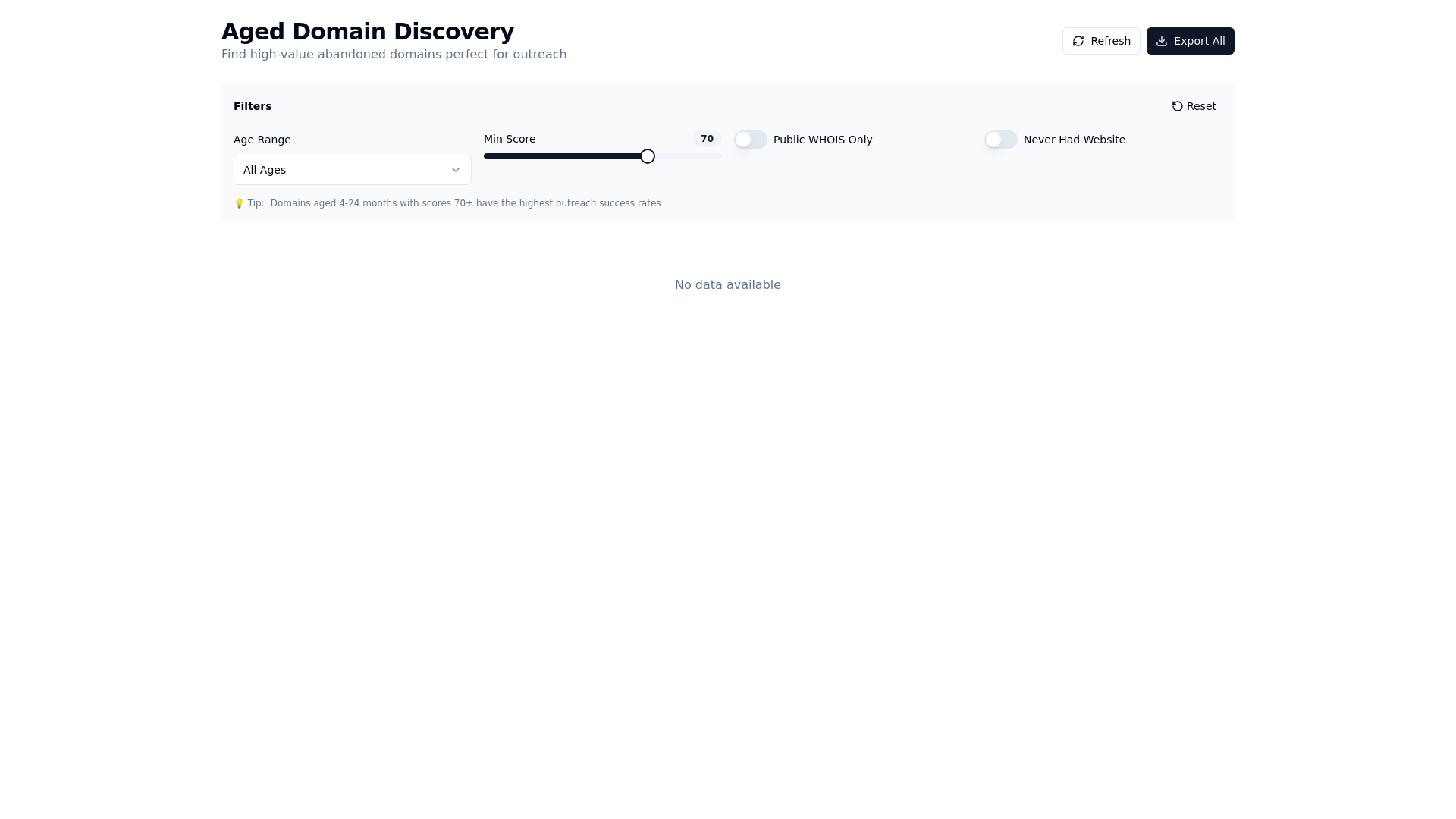Click the Aged Domain Discovery heading

coord(368,31)
